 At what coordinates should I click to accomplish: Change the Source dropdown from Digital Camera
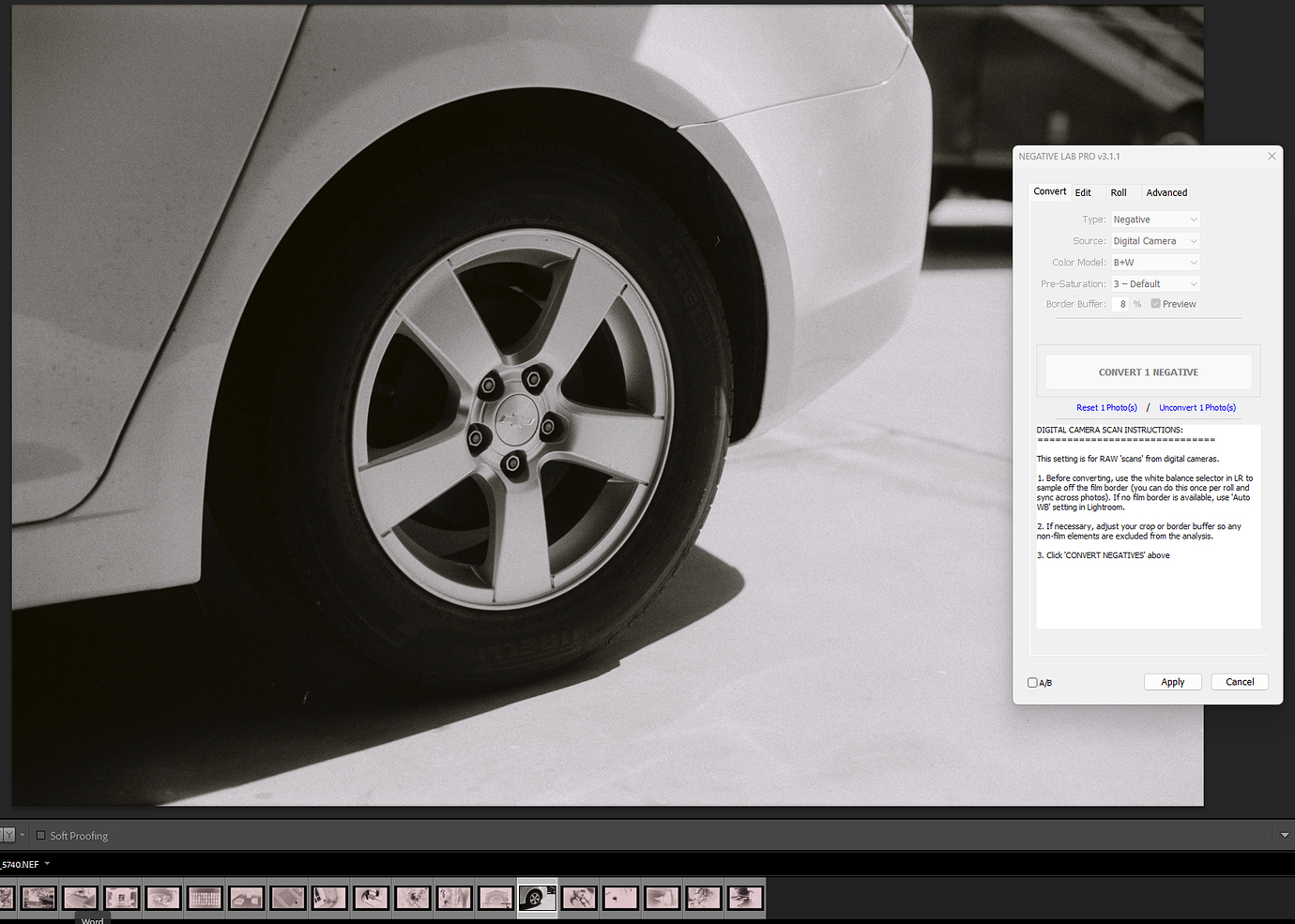(1154, 240)
